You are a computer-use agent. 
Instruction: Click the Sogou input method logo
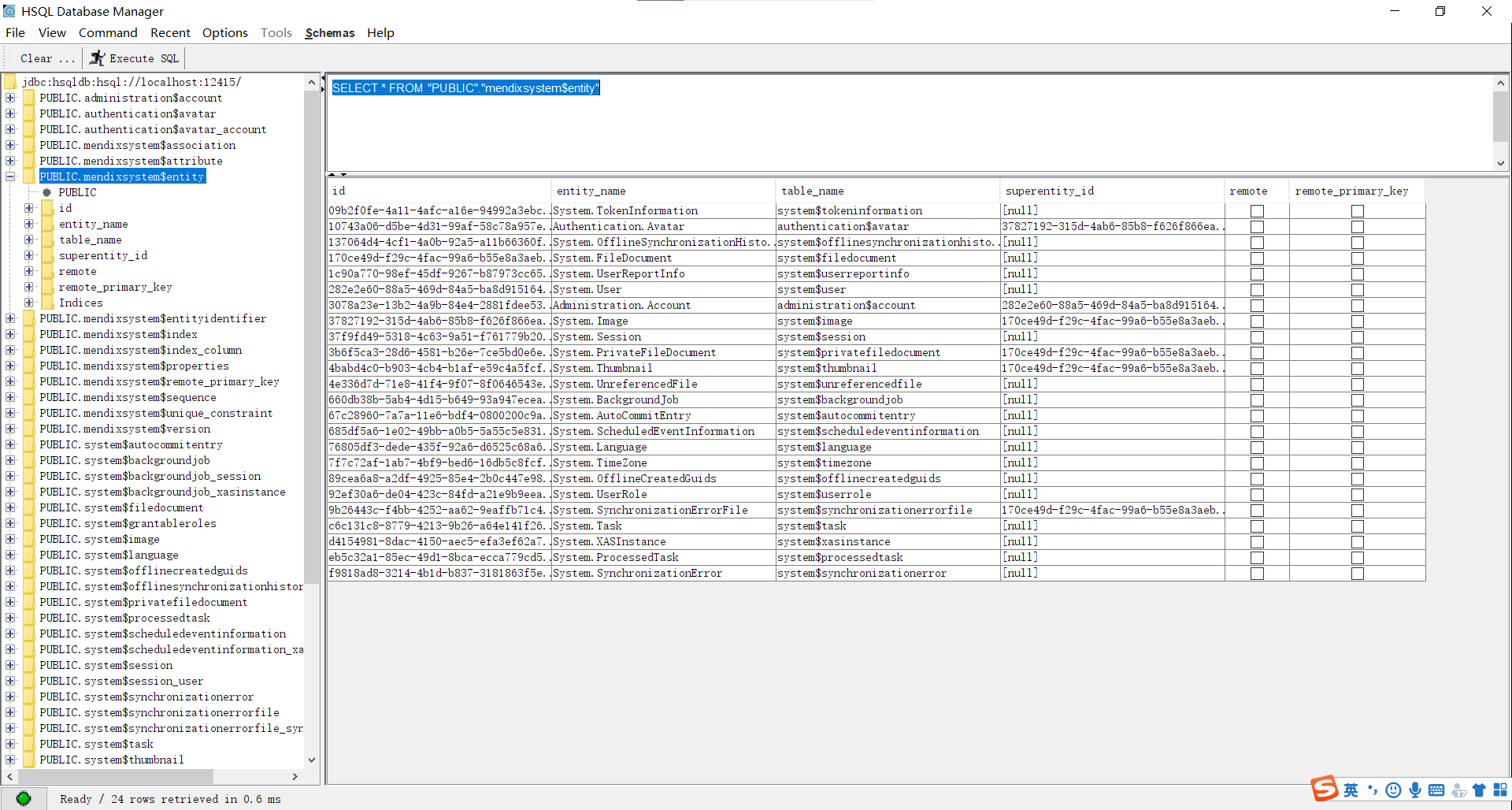(1324, 789)
